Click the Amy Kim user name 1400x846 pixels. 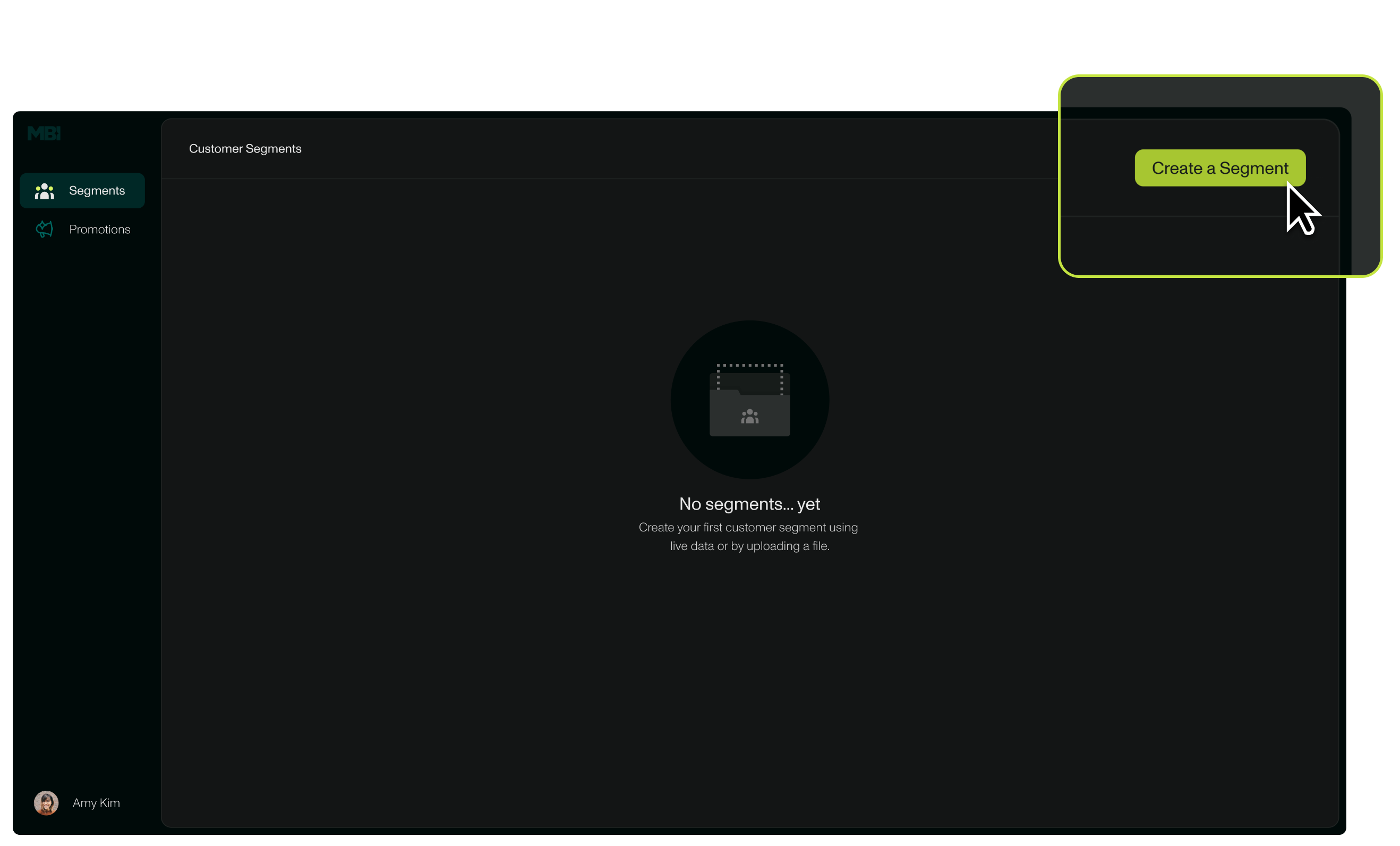[96, 803]
